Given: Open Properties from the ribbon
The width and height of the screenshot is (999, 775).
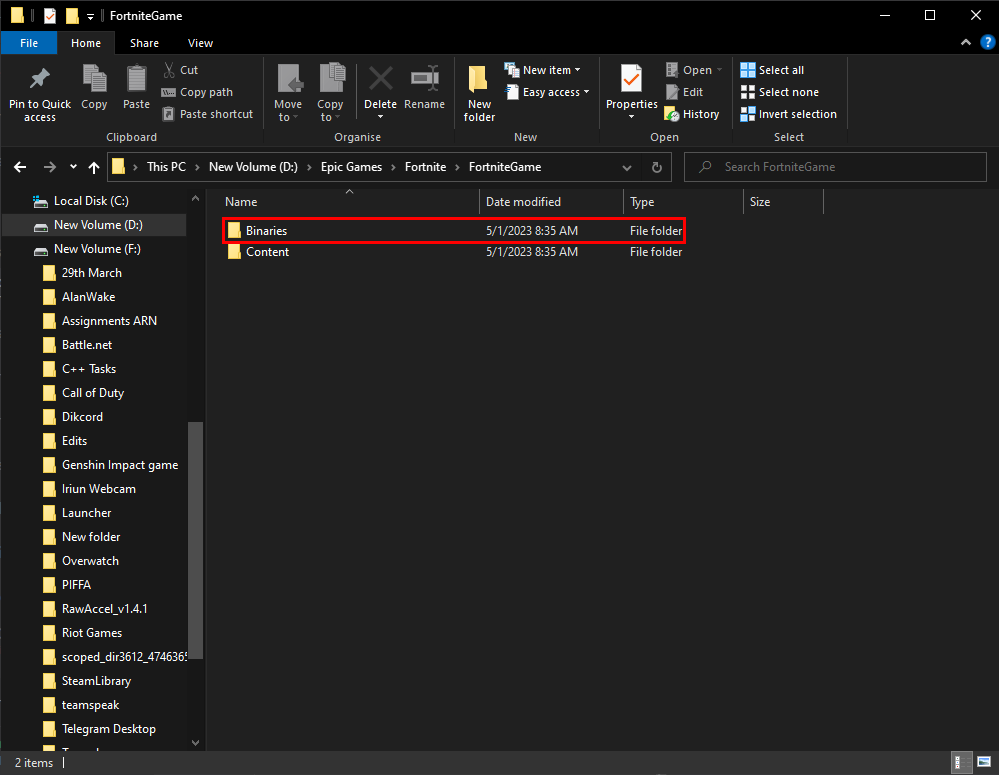Looking at the screenshot, I should click(631, 92).
